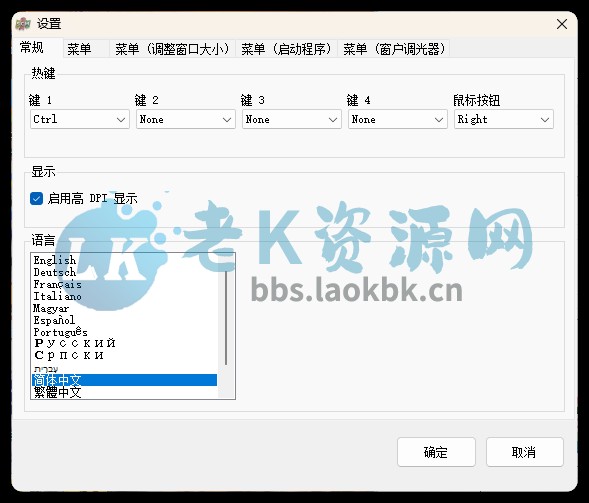
Task: Open the 鼠标按钮 Right dropdown
Action: 504,119
